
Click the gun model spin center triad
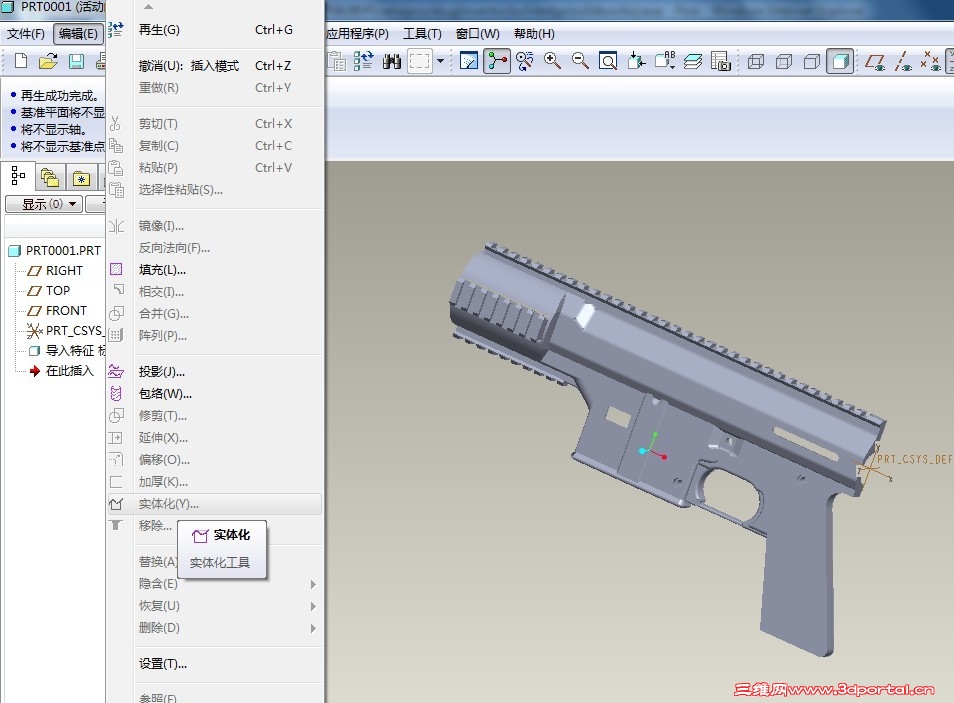[653, 447]
